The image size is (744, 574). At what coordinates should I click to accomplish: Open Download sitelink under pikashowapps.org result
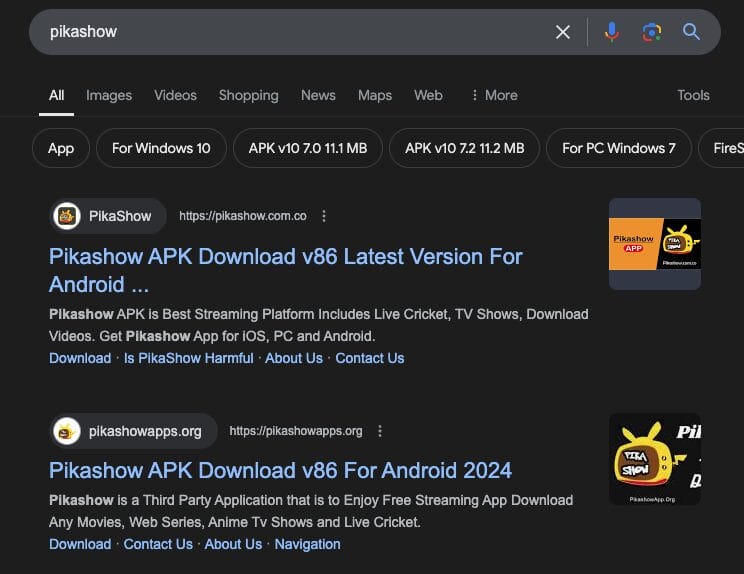click(x=80, y=544)
